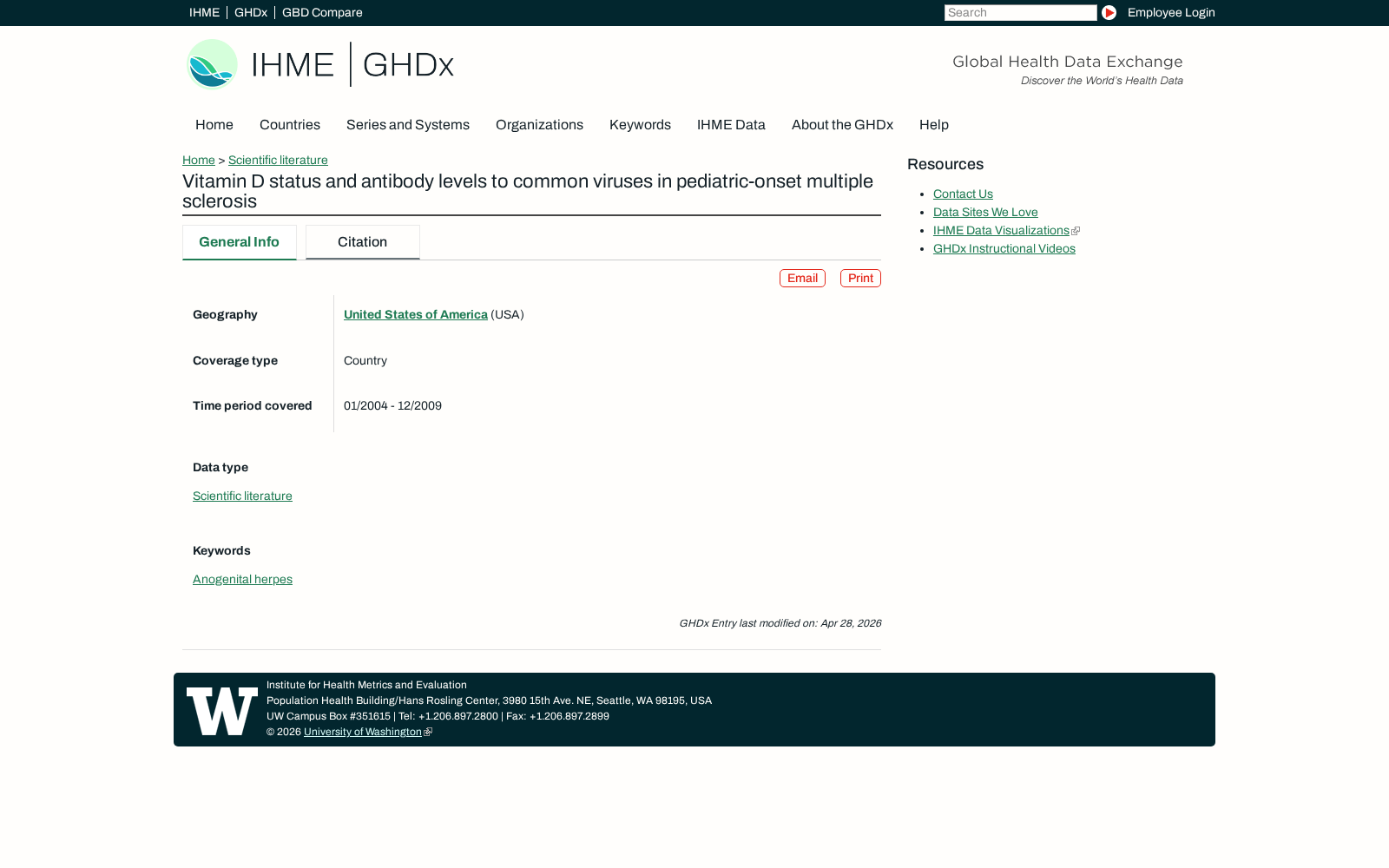
Task: Open the GHDx Instructional Videos link
Action: click(1004, 249)
